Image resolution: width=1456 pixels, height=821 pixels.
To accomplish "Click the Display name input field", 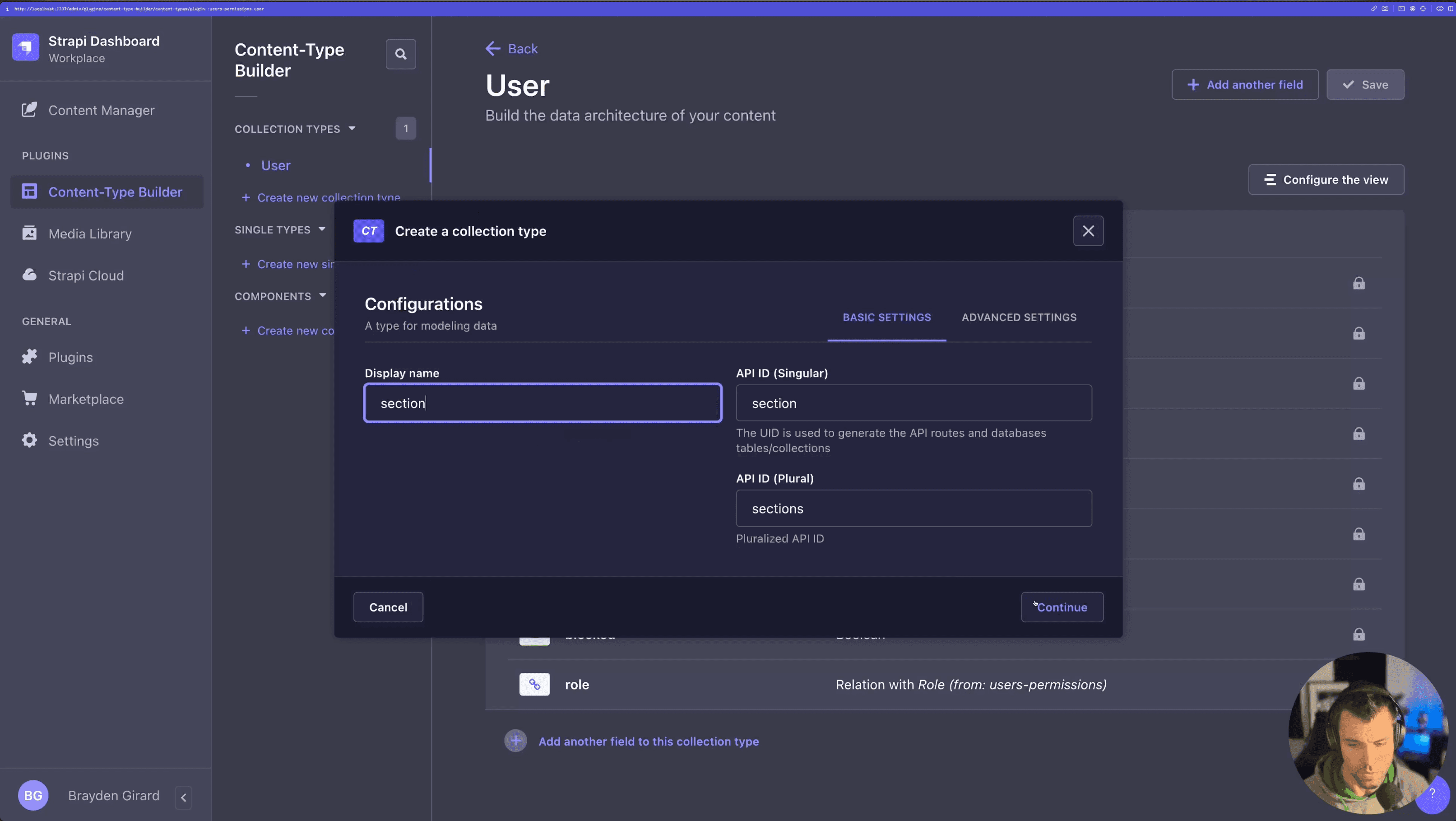I will [543, 403].
